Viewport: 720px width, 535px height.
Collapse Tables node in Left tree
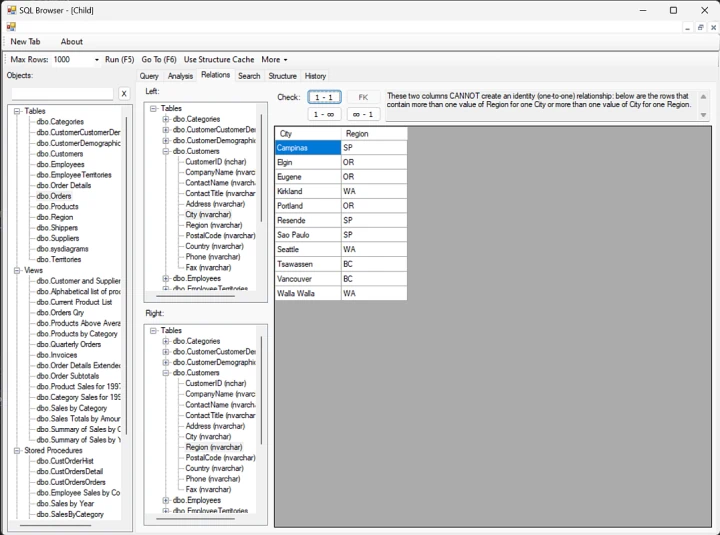tap(153, 108)
